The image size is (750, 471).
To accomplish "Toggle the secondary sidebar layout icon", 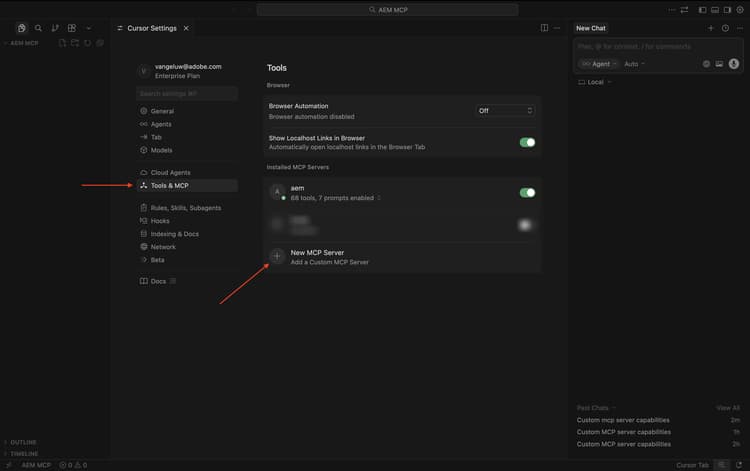I will [x=727, y=10].
